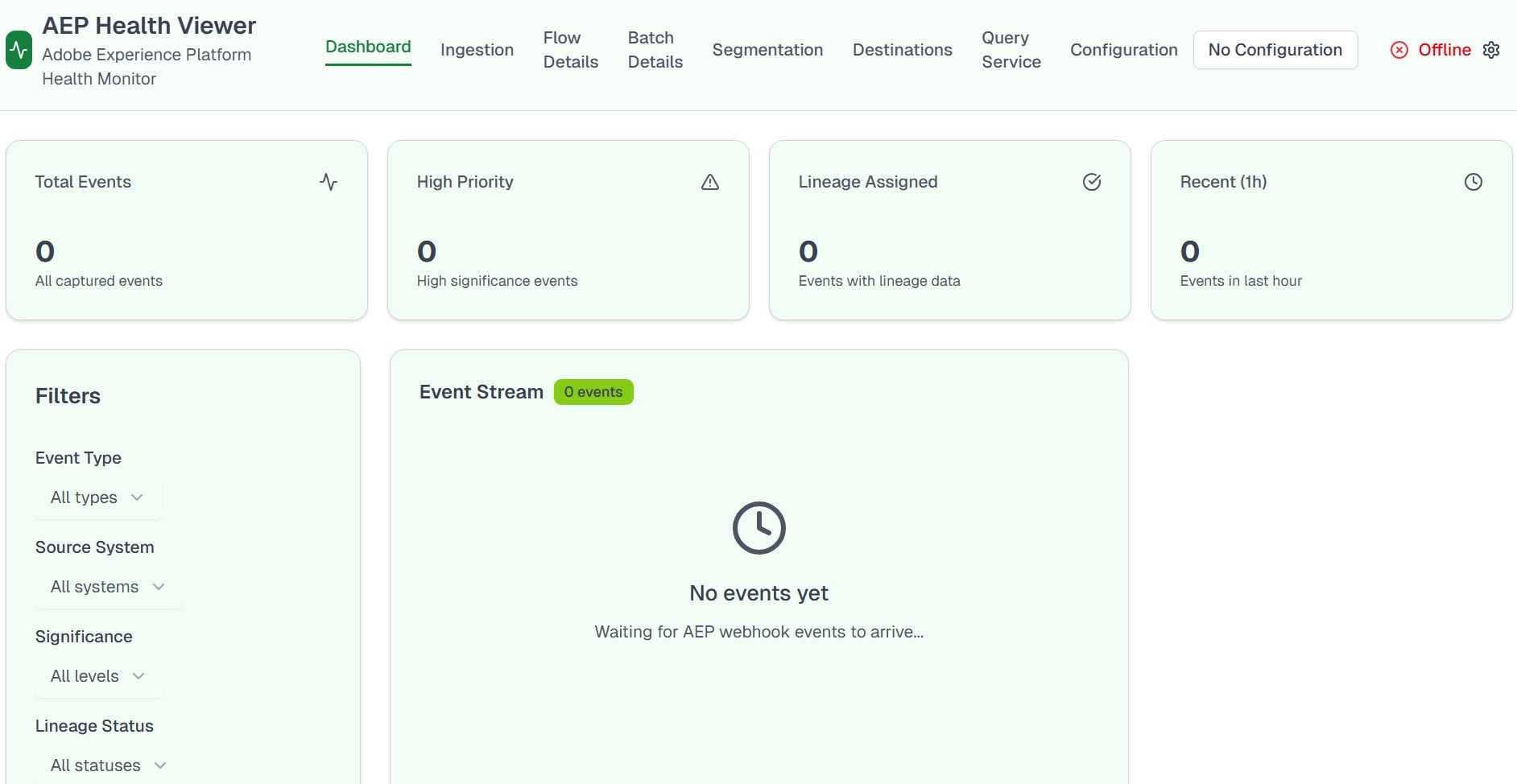Open the Lineage Status dropdown showing All statuses
Screen dimensions: 1517x784
[x=107, y=765]
